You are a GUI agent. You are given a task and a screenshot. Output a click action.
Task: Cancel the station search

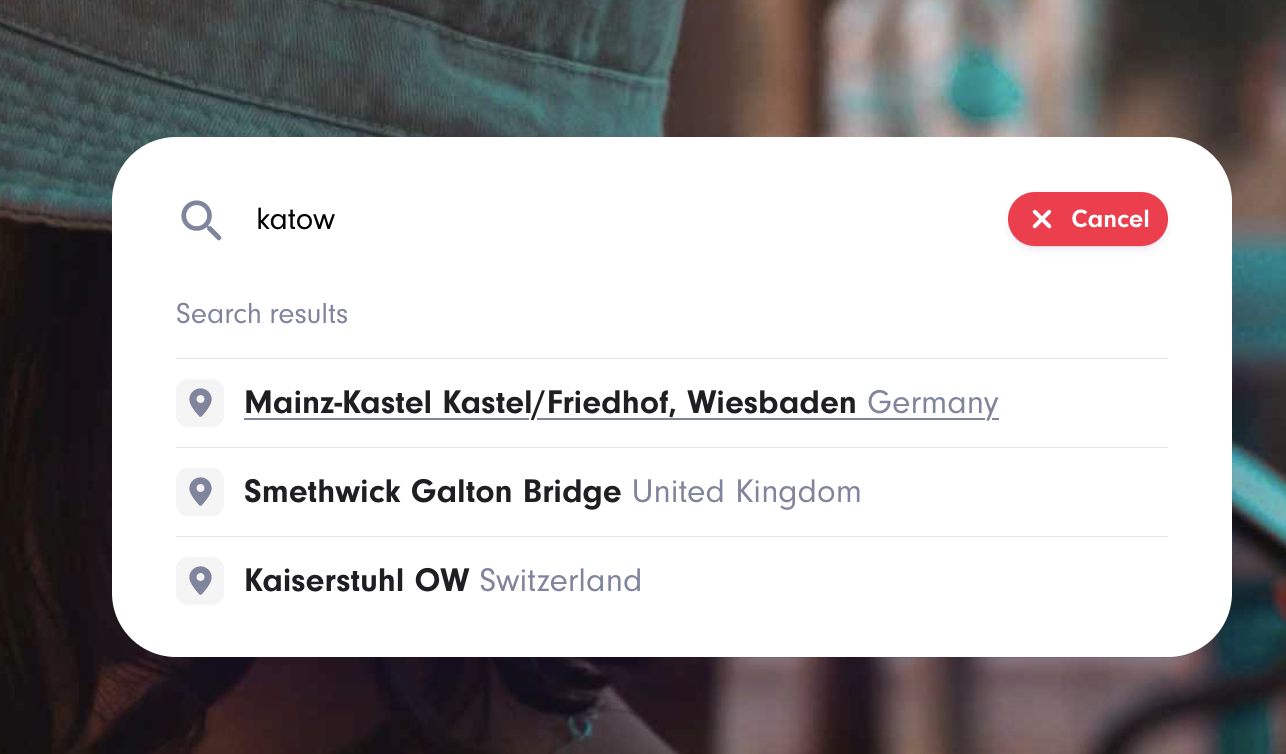1088,219
